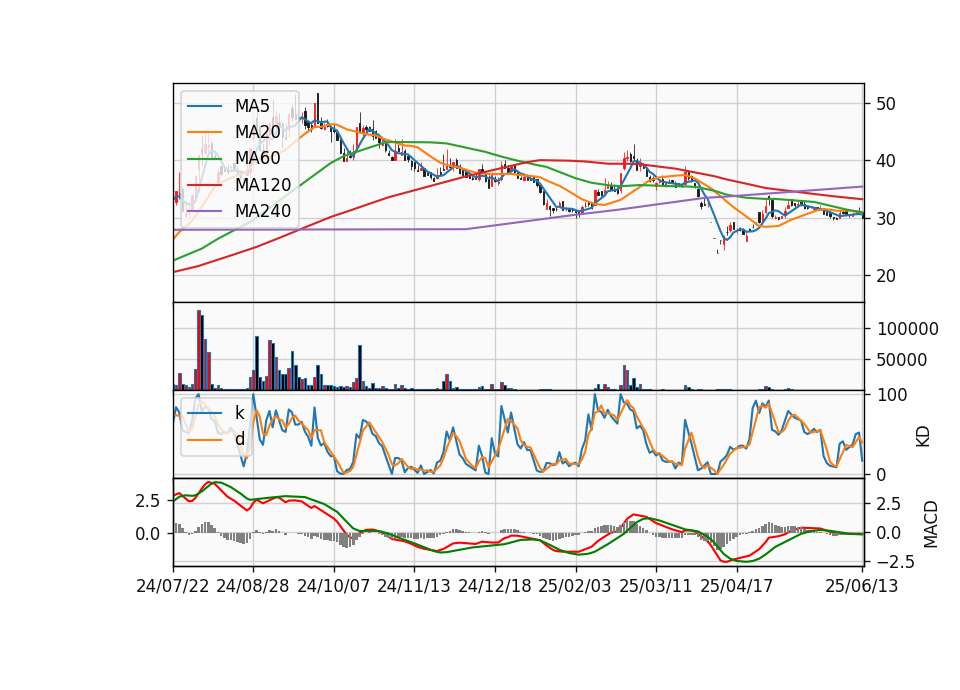The width and height of the screenshot is (960, 690).
Task: Click the price axis value 30
Action: (x=886, y=219)
